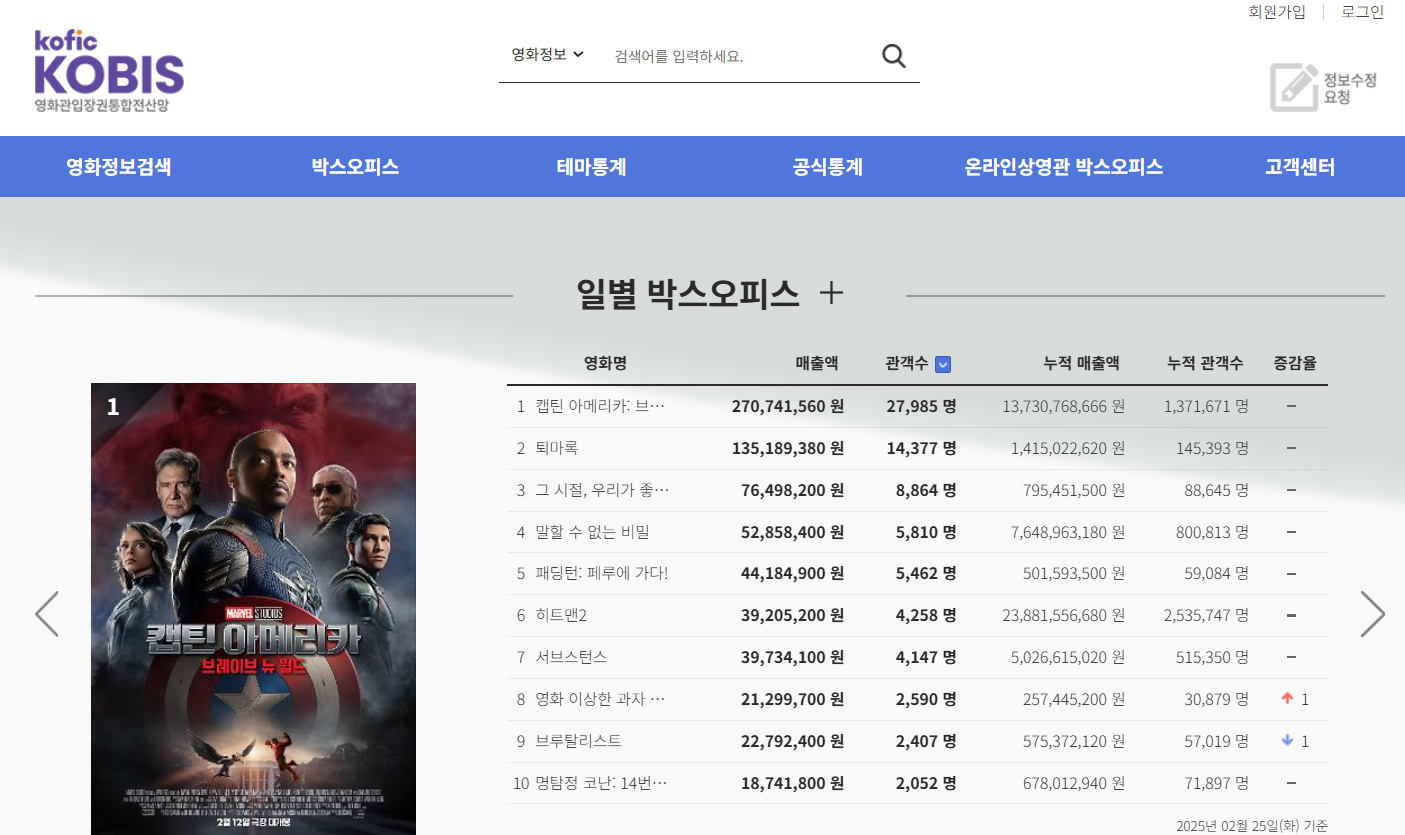
Task: Expand 일별 박스오피스 with the plus icon
Action: tap(831, 293)
